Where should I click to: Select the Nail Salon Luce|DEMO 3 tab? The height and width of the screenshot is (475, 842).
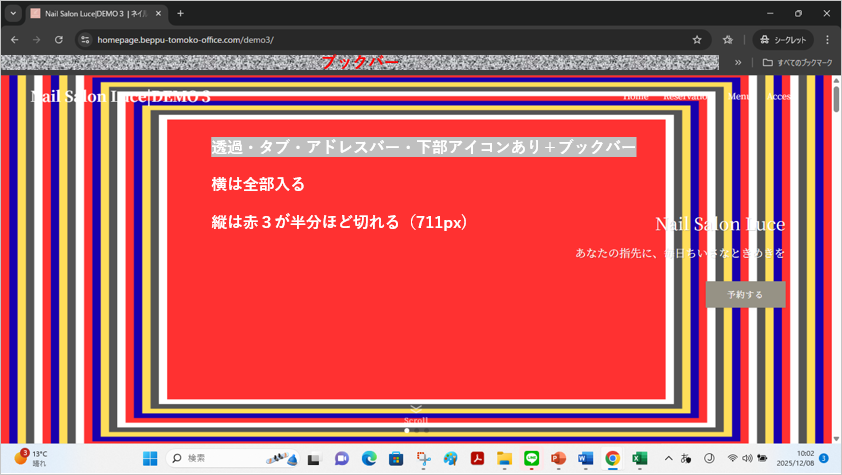click(97, 13)
